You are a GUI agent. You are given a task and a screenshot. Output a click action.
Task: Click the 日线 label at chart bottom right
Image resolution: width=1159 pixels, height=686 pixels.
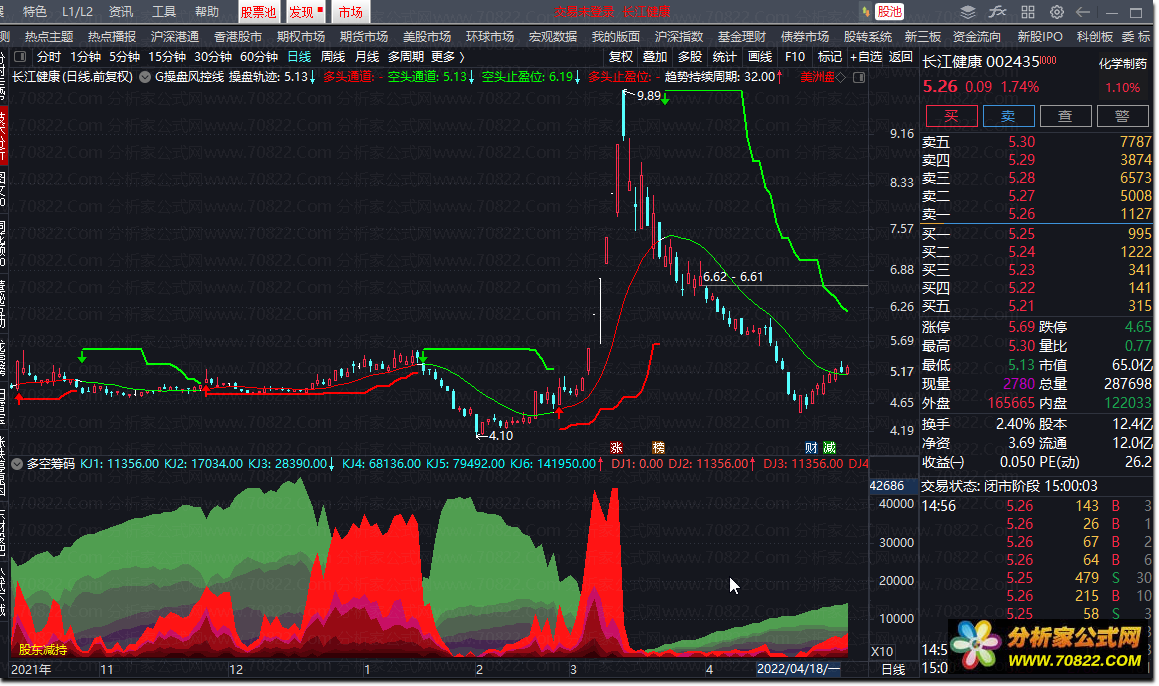[894, 669]
